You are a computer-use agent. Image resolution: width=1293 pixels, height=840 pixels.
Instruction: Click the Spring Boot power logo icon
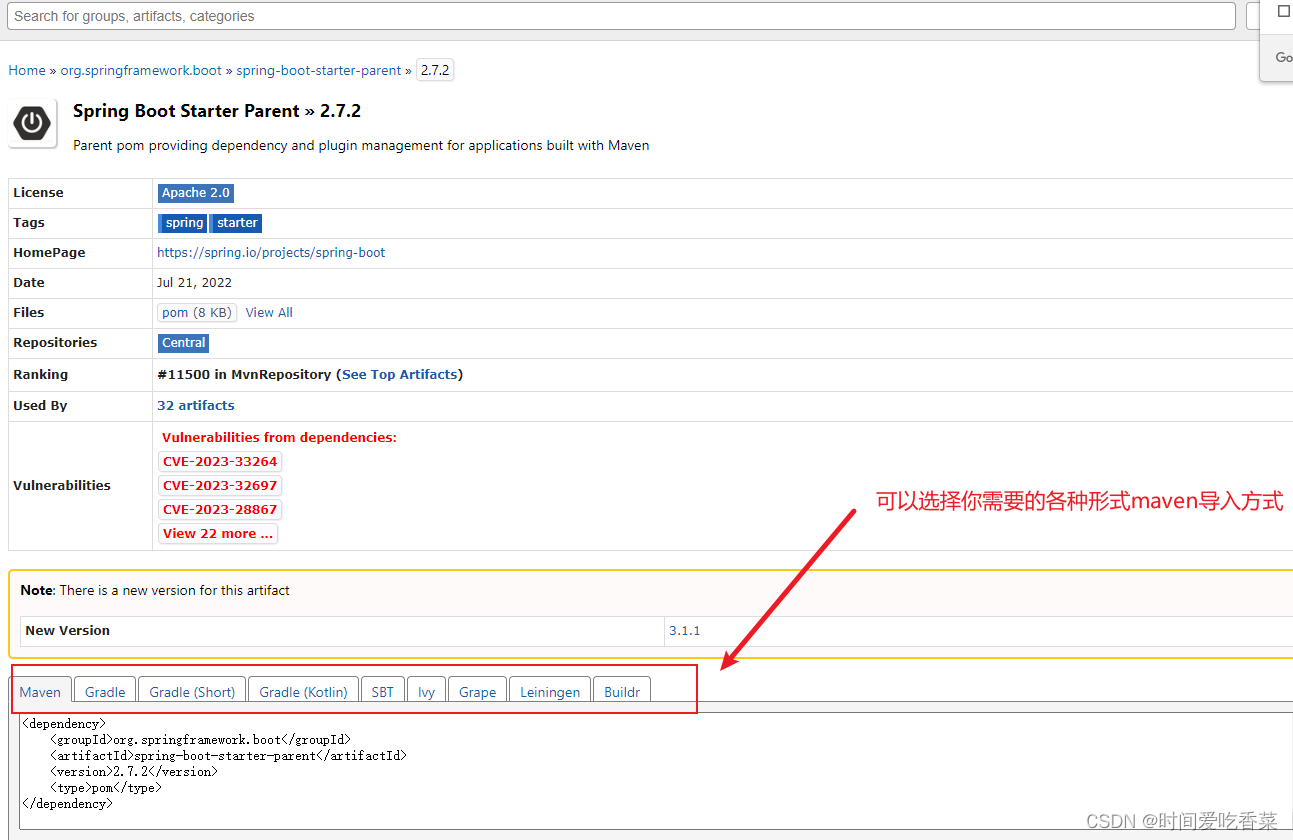click(32, 123)
